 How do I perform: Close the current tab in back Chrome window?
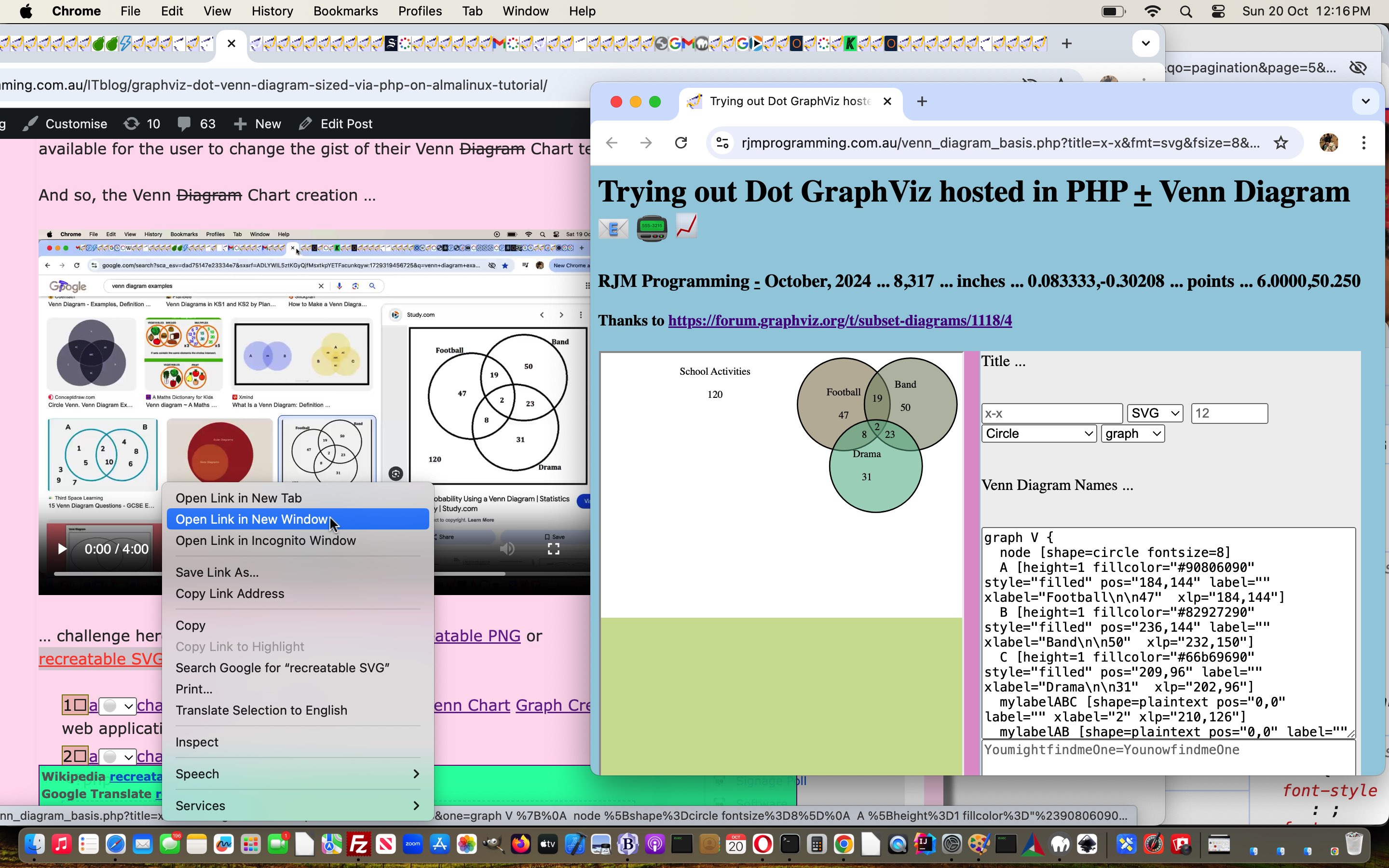(x=231, y=43)
